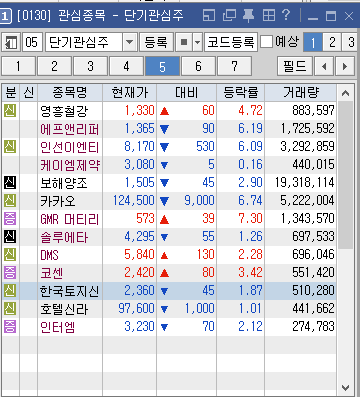Open help with the question mark icon
360x397 pixels.
(x=286, y=15)
